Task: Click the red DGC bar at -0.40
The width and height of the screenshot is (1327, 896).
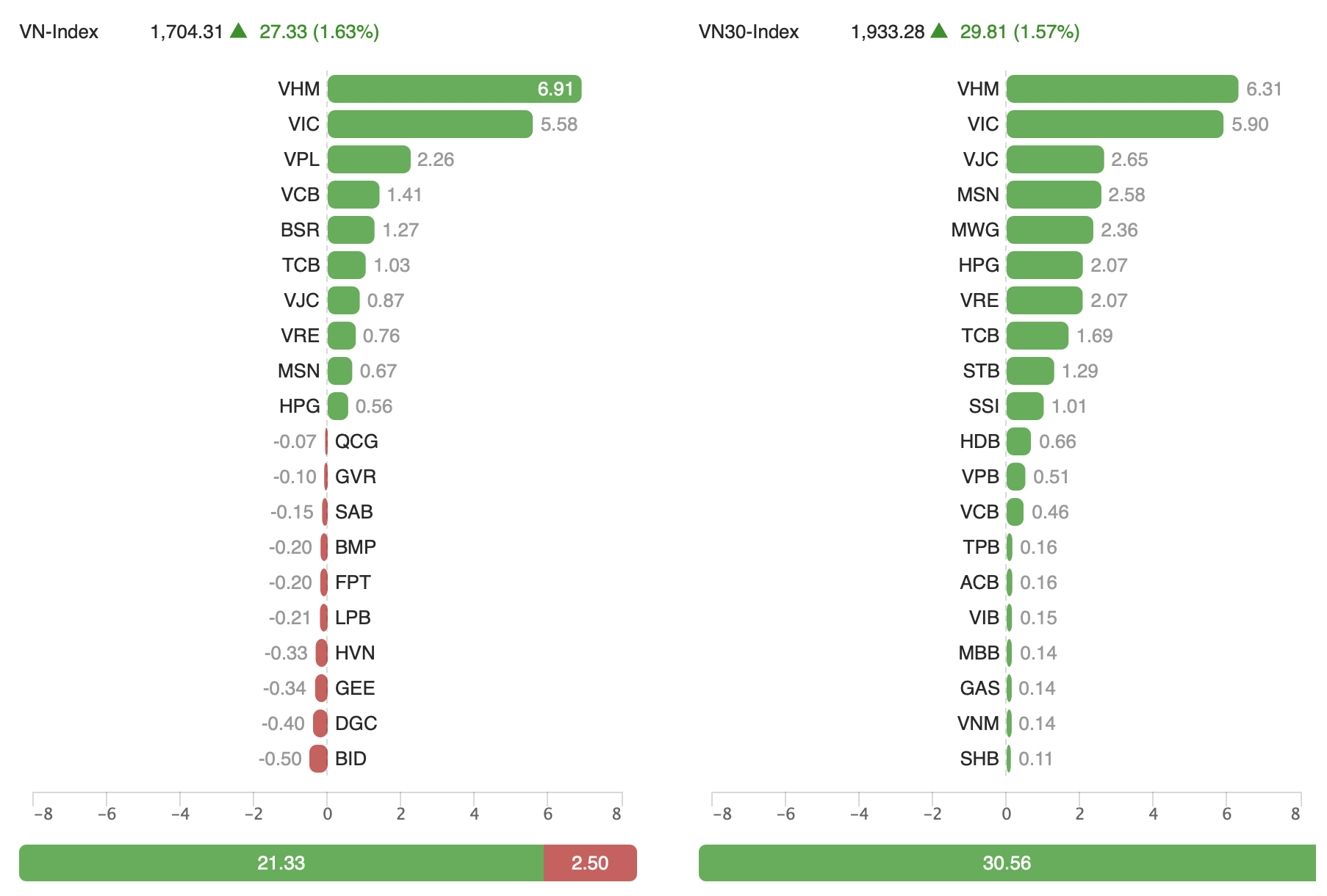Action: pyautogui.click(x=320, y=723)
